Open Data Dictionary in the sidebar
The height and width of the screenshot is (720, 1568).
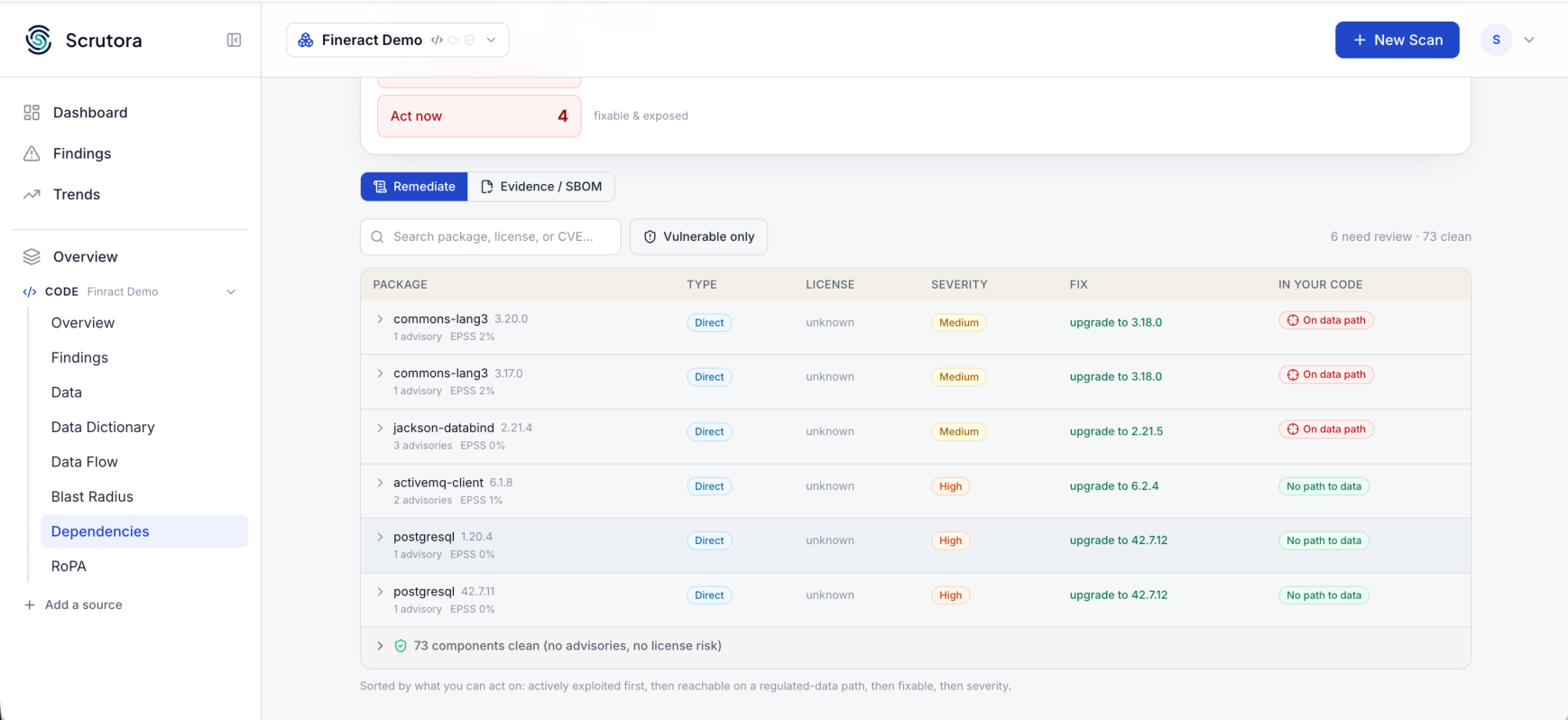pyautogui.click(x=103, y=427)
